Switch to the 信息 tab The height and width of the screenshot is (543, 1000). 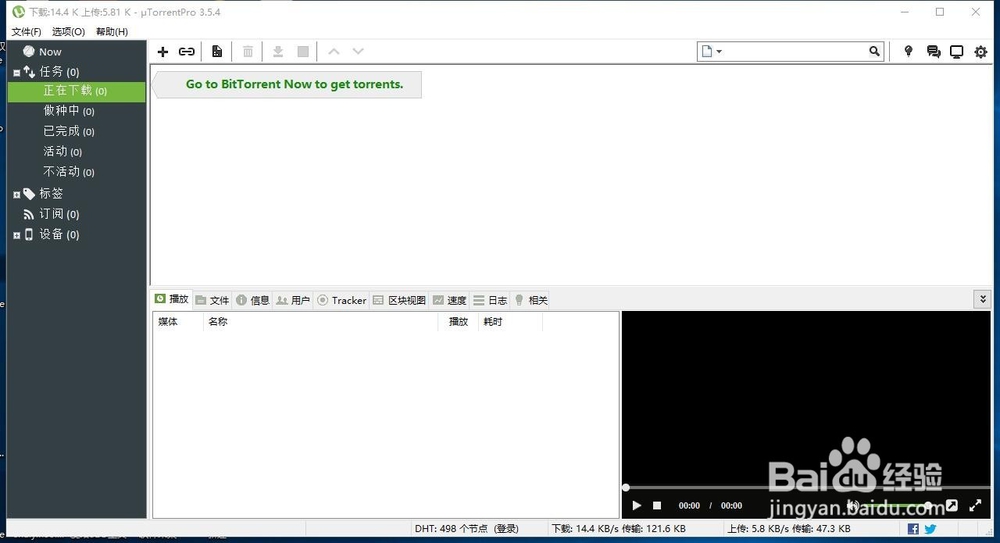click(253, 300)
